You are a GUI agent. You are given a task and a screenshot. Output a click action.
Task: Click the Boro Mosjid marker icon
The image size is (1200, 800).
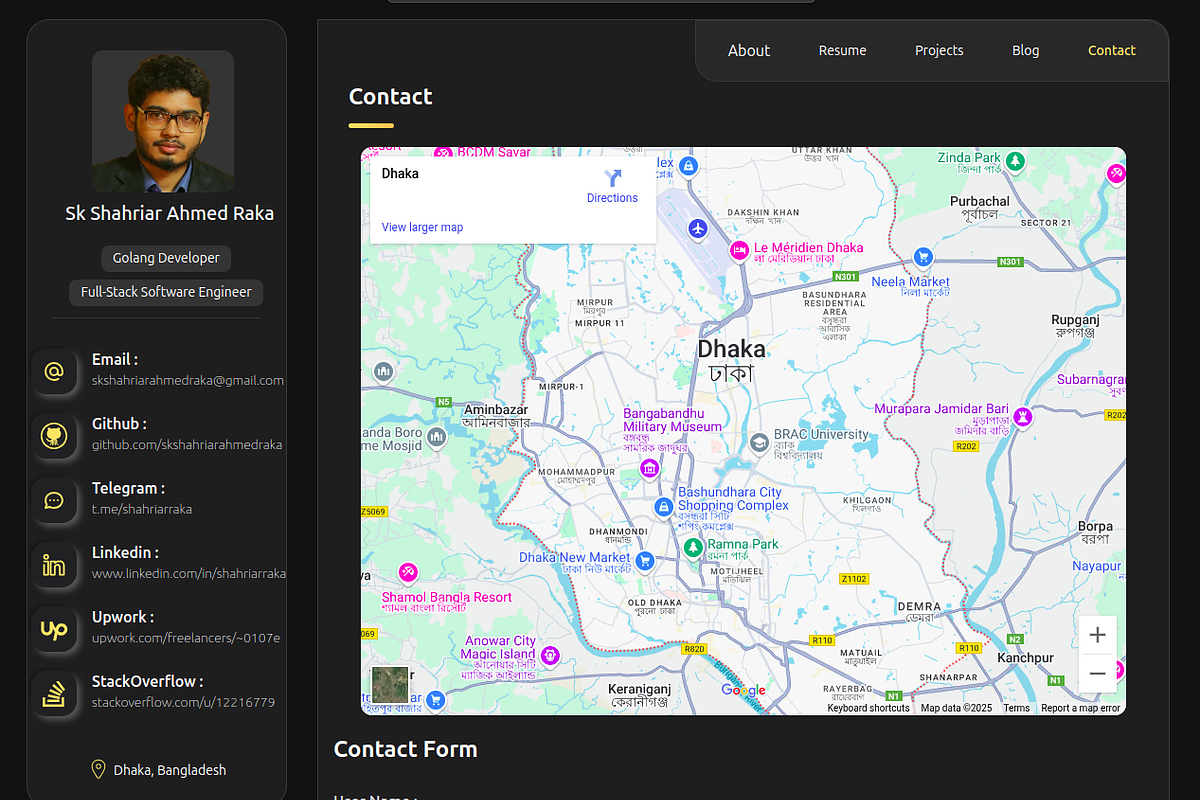tap(436, 437)
